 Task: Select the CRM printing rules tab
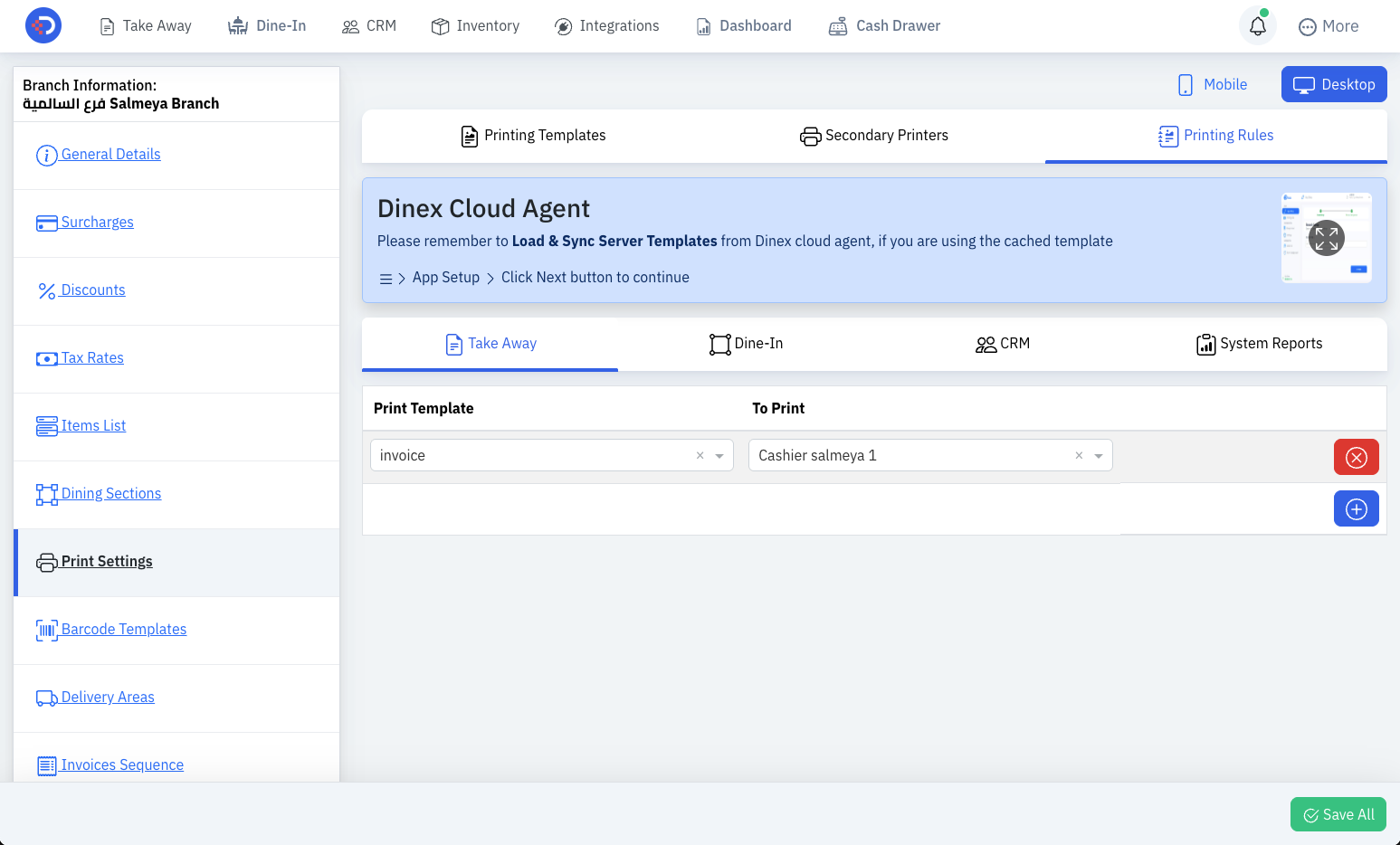click(1003, 344)
